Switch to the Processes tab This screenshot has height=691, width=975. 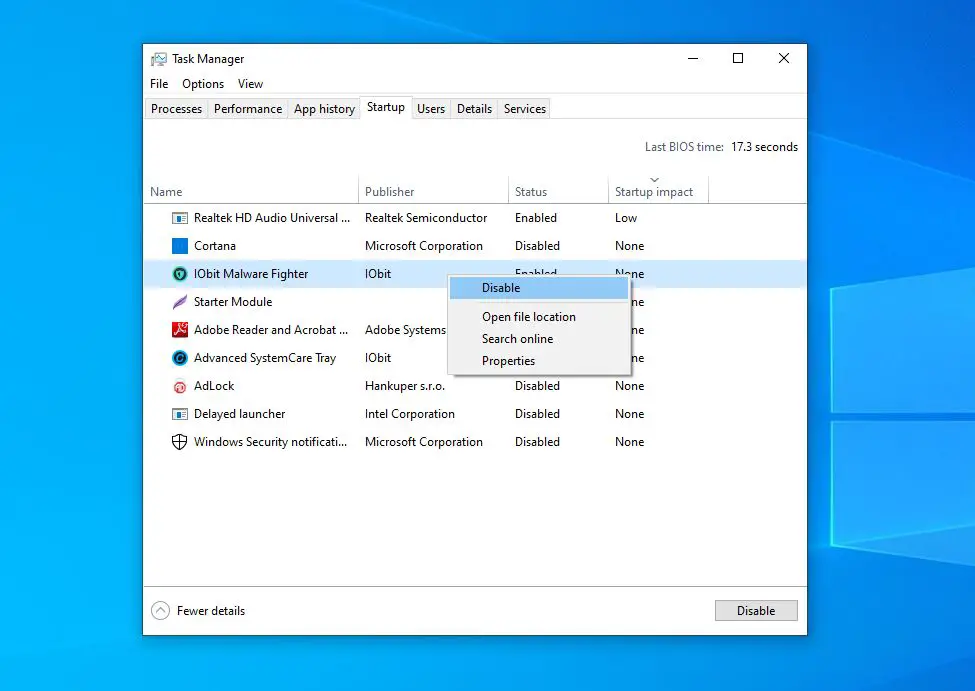[176, 108]
